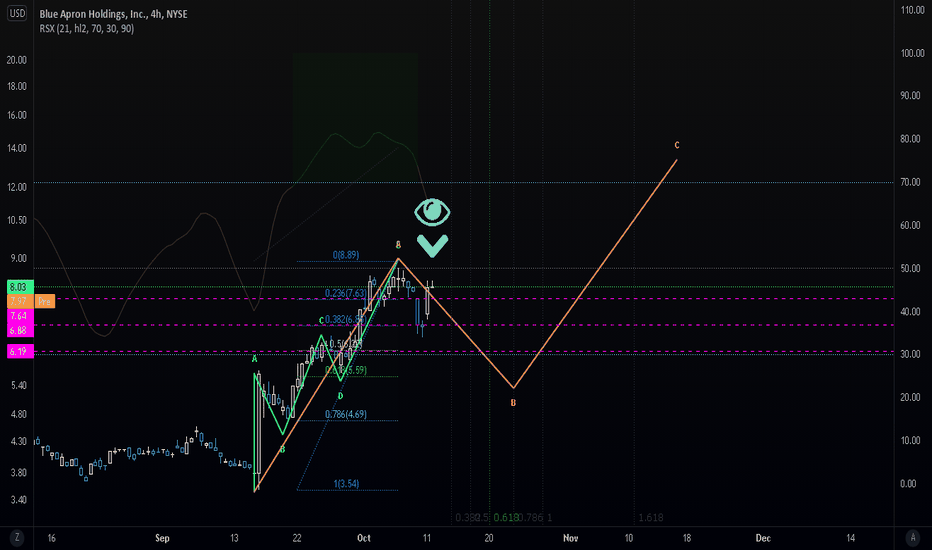Image resolution: width=932 pixels, height=550 pixels.
Task: Click 70.00 on the right RSX scale
Action: pos(910,183)
